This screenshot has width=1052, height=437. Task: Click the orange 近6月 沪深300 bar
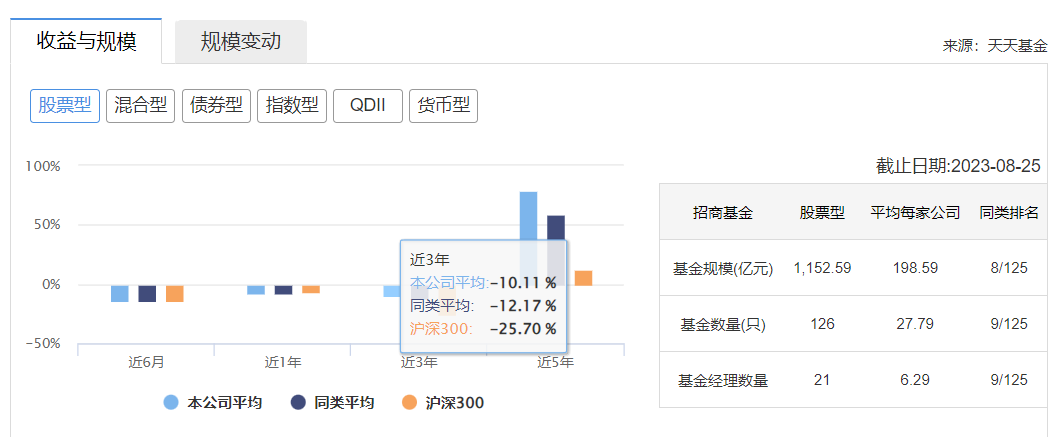175,293
